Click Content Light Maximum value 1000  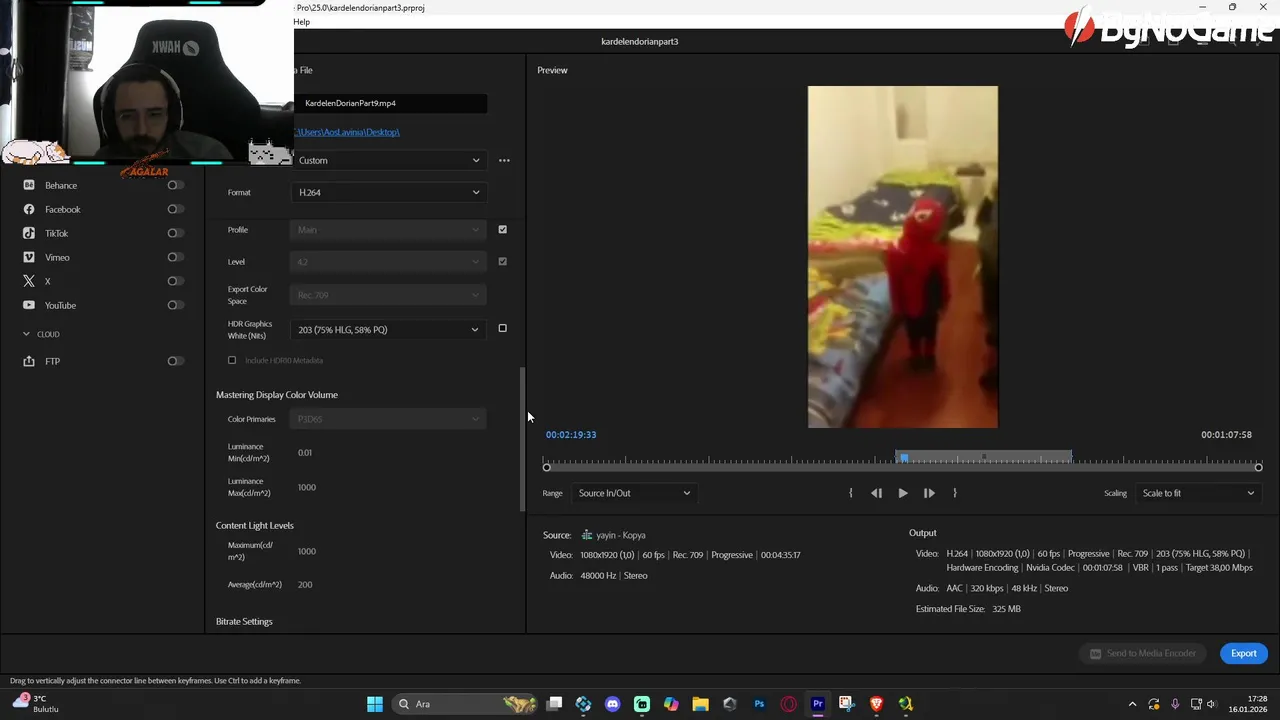(x=307, y=551)
